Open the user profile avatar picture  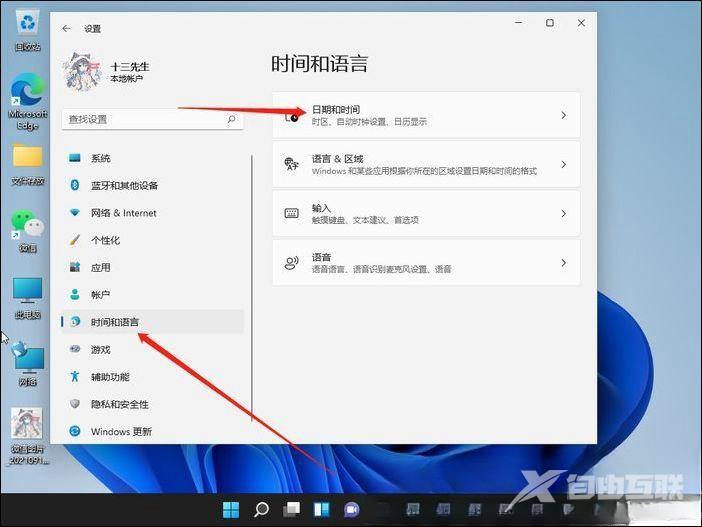83,72
